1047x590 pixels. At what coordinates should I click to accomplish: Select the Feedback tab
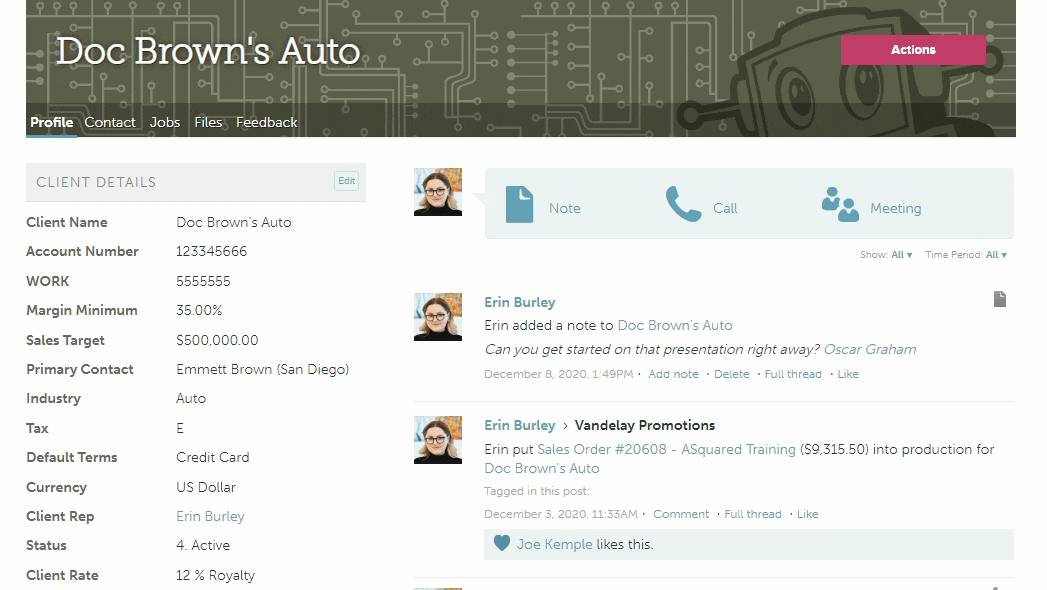267,122
